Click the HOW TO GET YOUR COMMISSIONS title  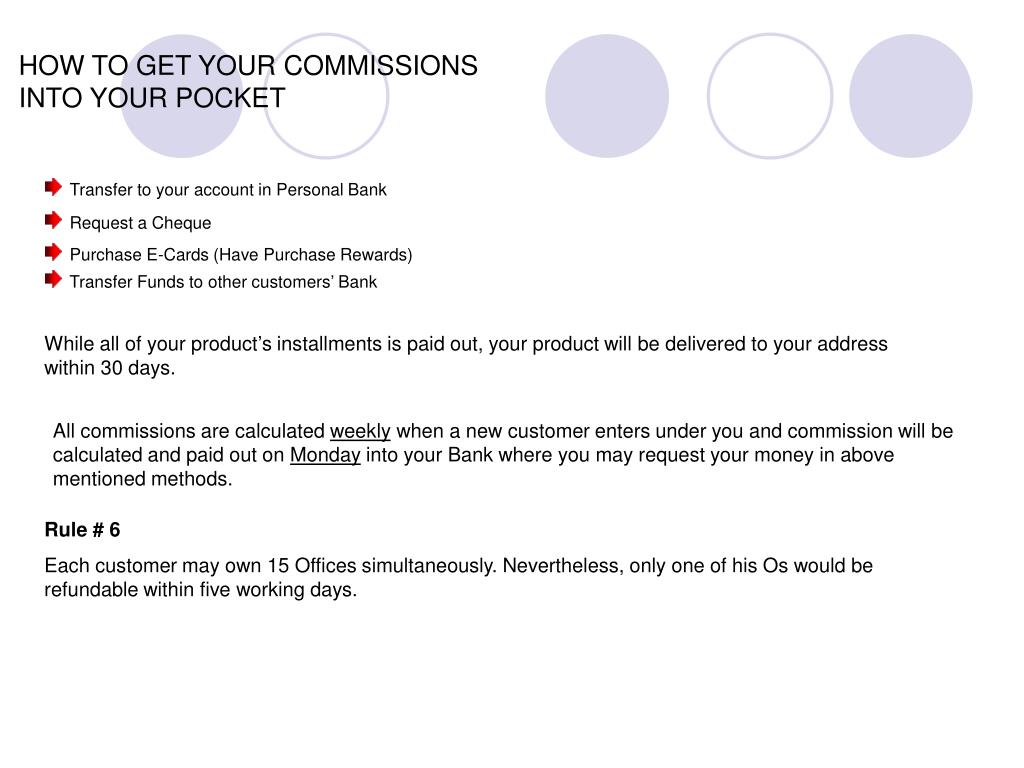click(x=248, y=66)
